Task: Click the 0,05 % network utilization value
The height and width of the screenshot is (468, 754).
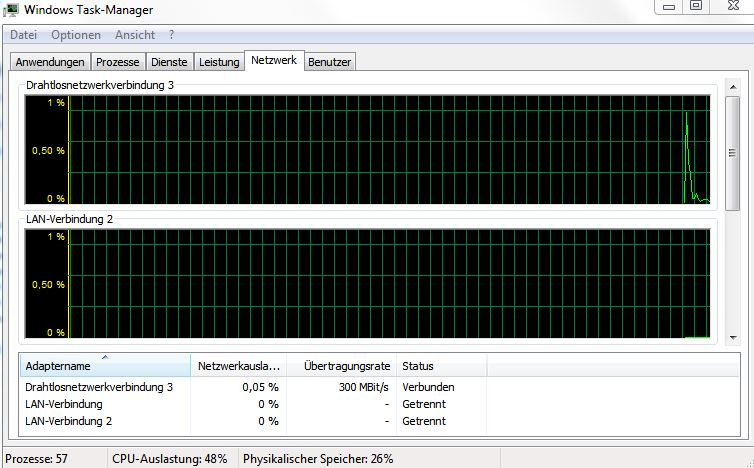Action: (x=261, y=387)
